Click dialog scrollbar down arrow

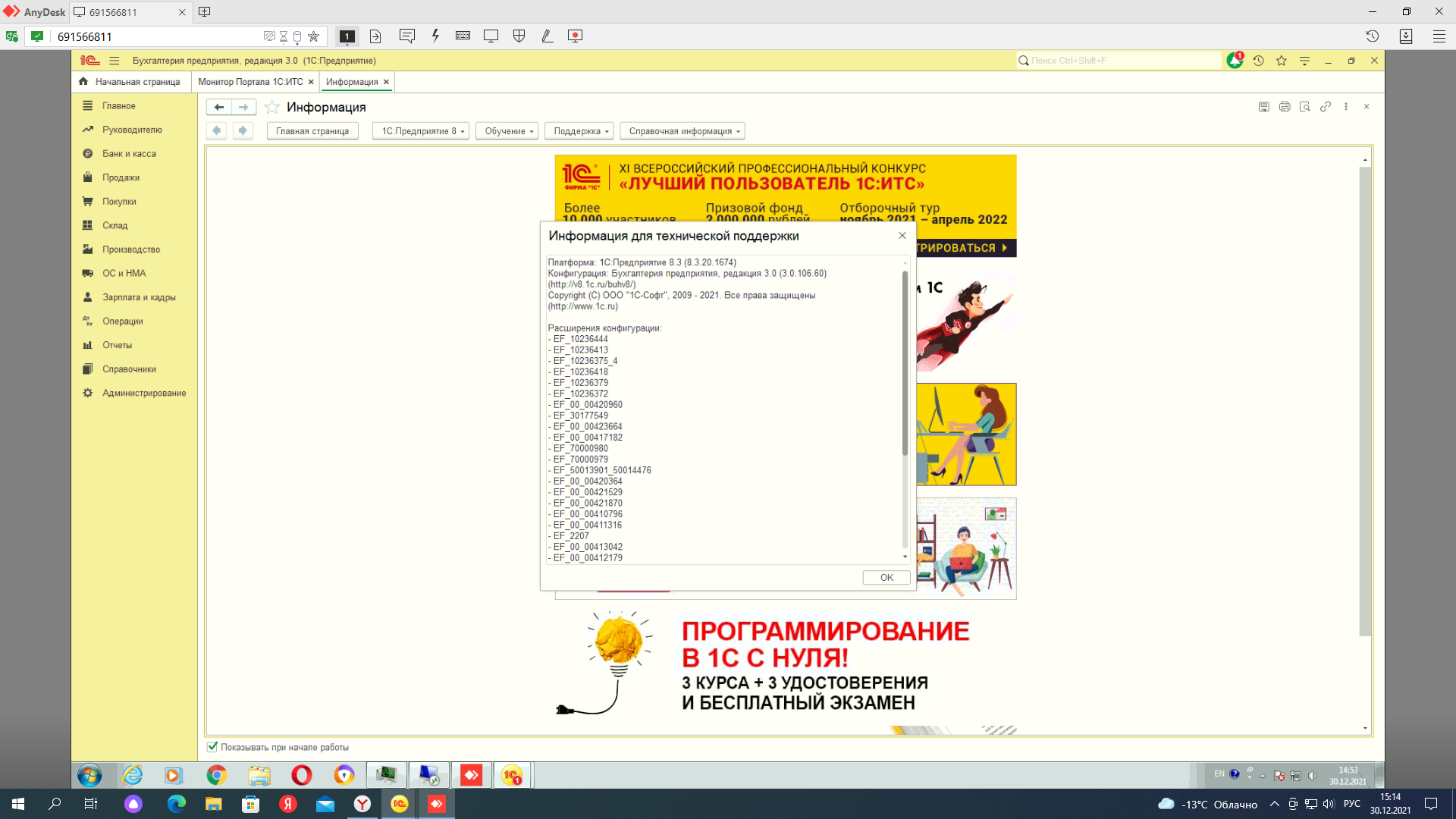[x=905, y=557]
